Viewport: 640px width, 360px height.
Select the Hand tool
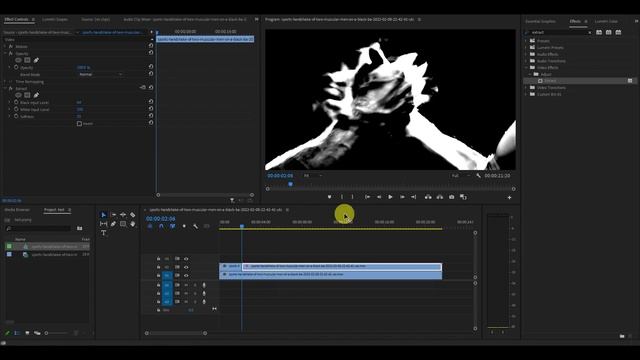point(133,224)
